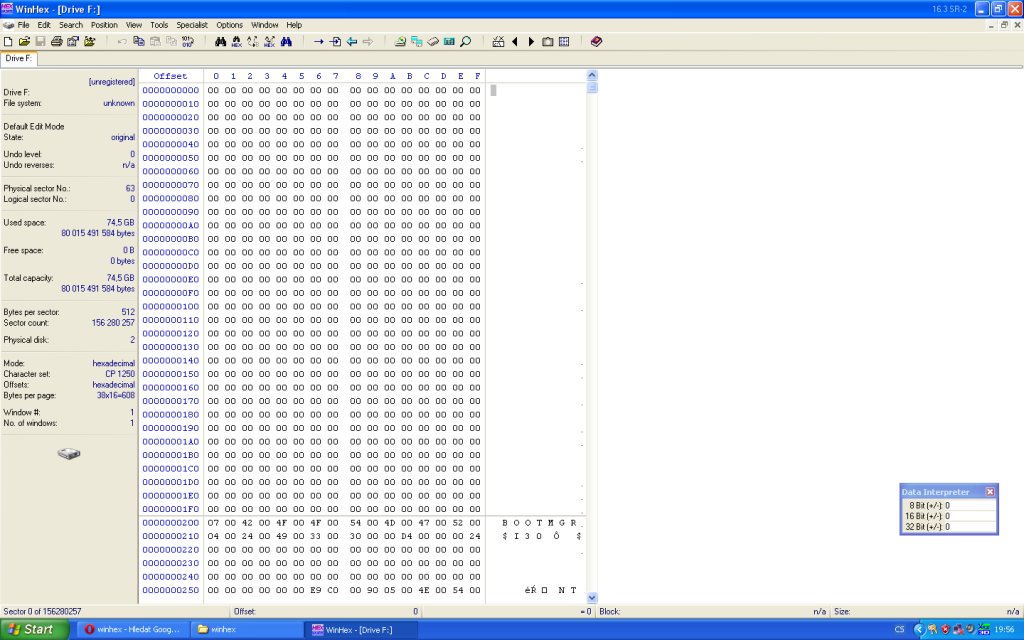
Task: Click the hex view scrollbar down arrow
Action: 591,597
